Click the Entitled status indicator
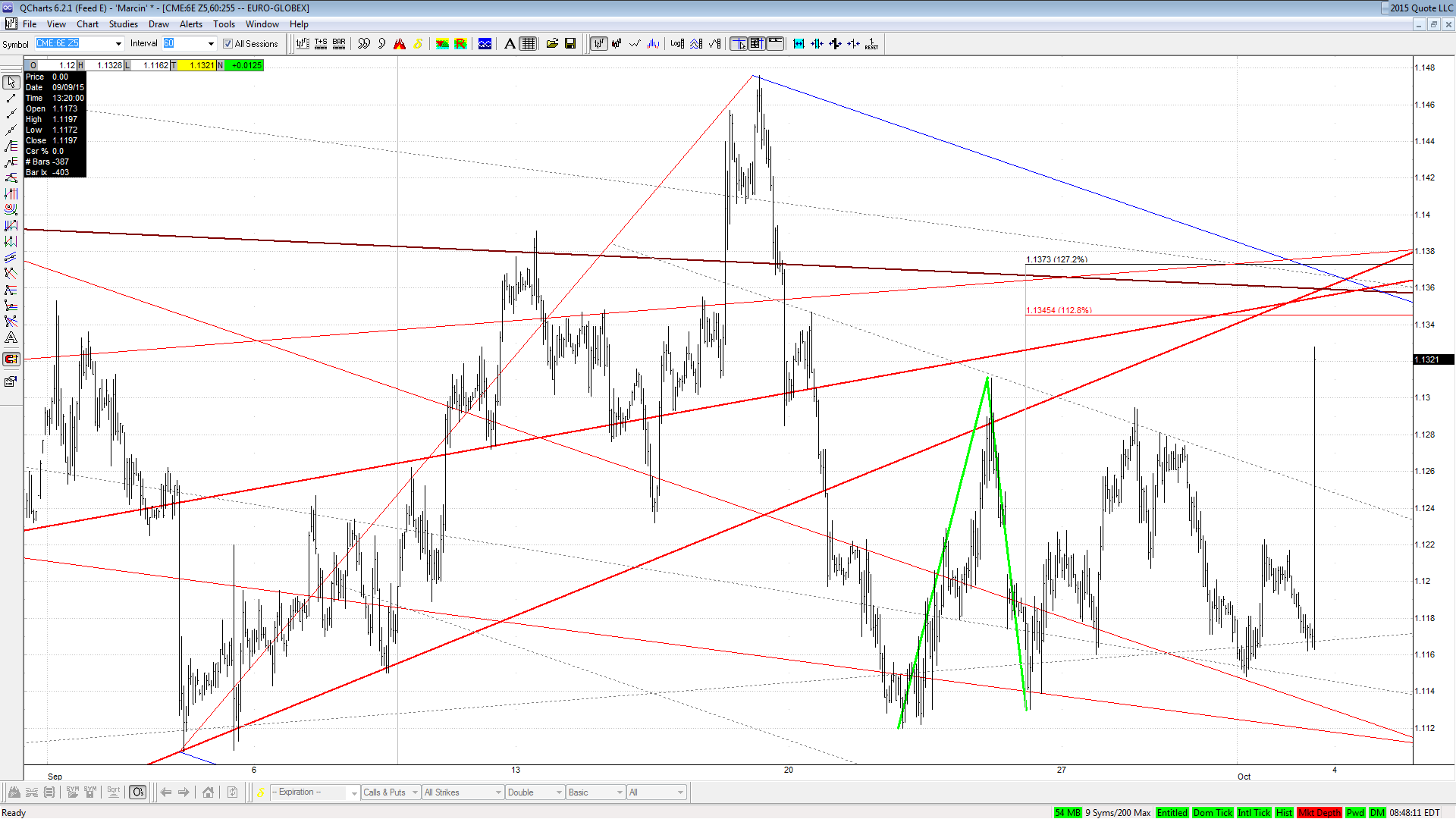This screenshot has width=1456, height=819. (x=1172, y=813)
